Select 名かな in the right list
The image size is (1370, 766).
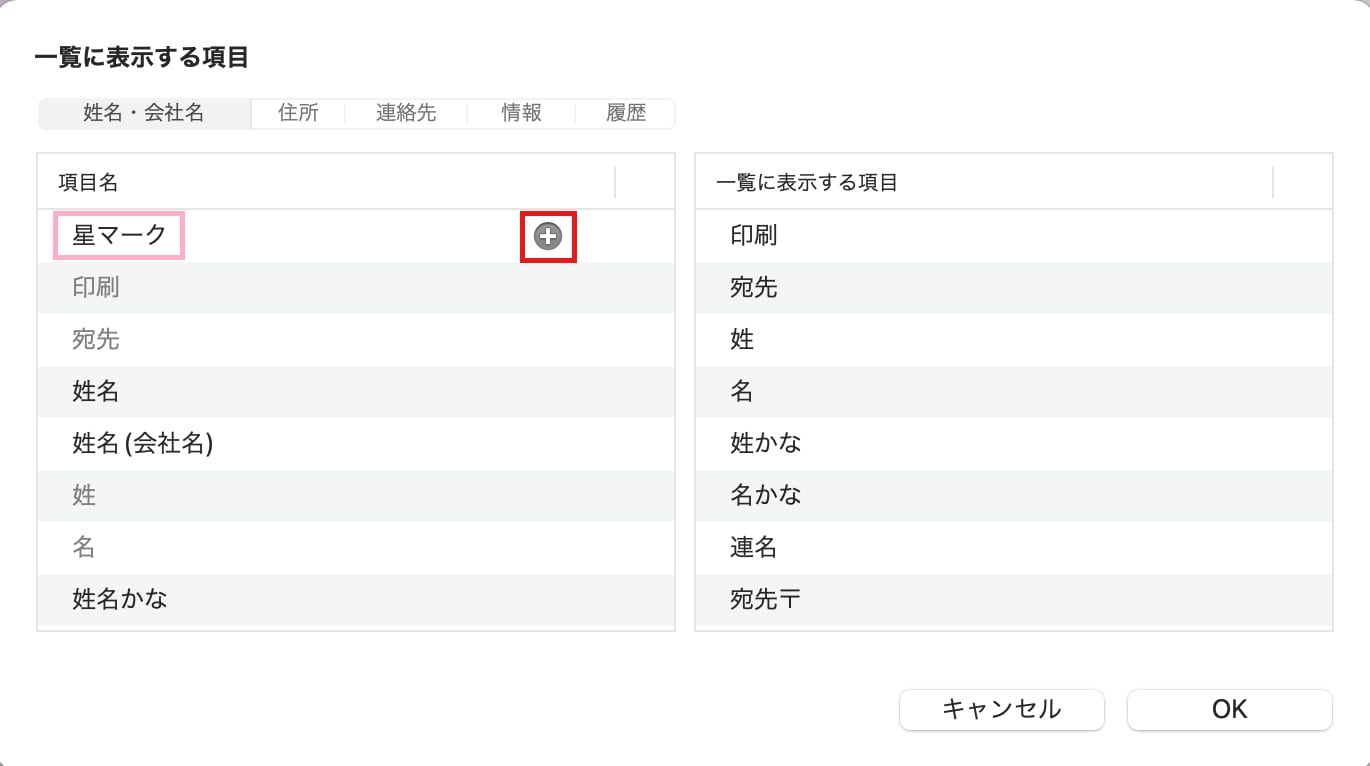[x=1014, y=496]
